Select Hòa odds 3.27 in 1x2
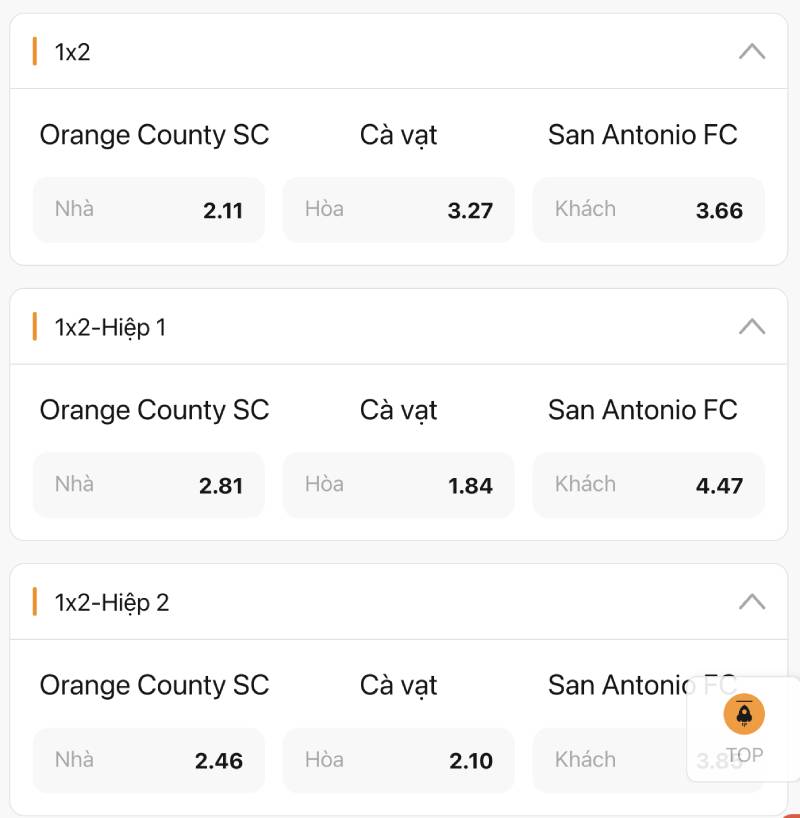 [x=398, y=210]
